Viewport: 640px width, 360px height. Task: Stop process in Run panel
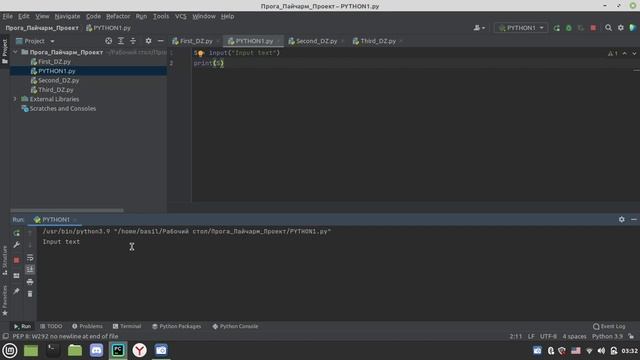[16, 260]
